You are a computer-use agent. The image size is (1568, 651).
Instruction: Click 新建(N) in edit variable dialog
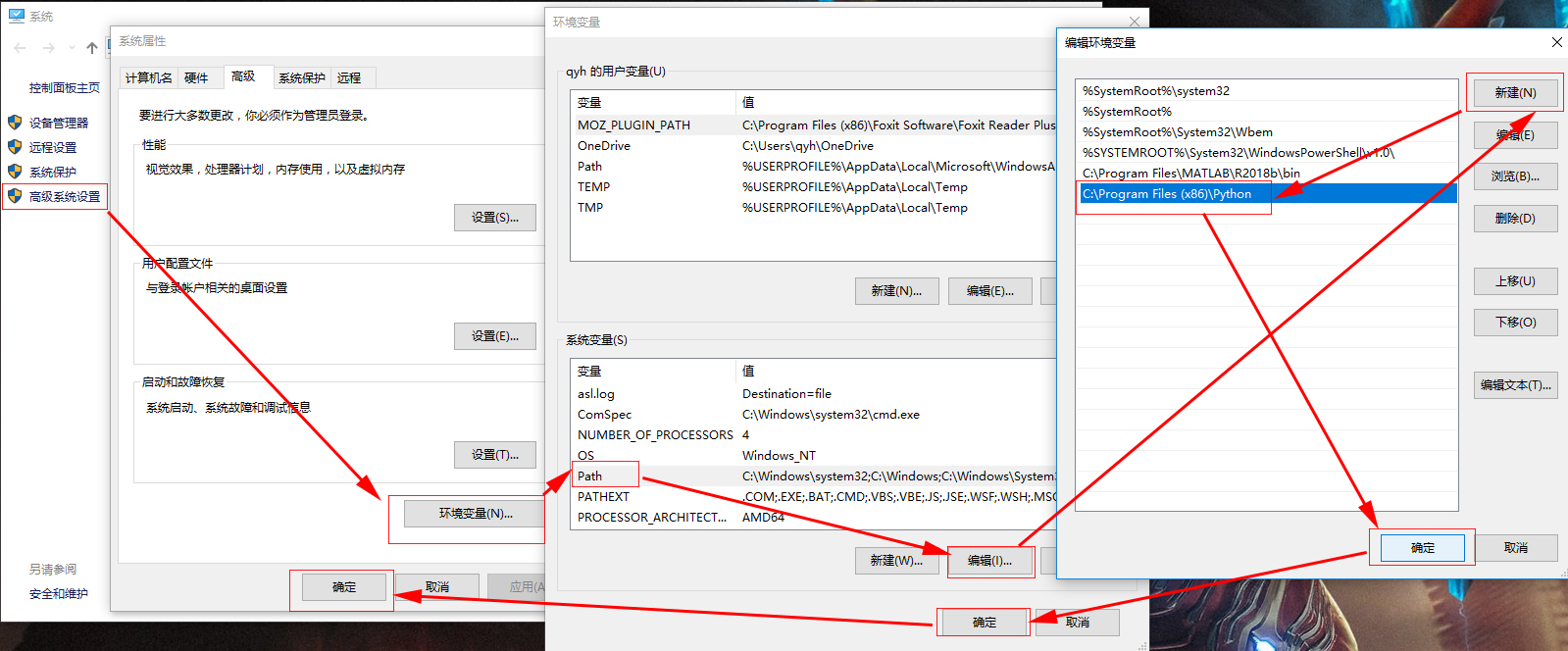pos(1515,92)
